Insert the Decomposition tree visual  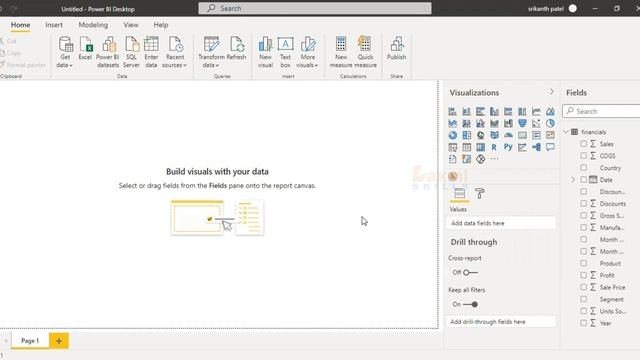[x=536, y=147]
